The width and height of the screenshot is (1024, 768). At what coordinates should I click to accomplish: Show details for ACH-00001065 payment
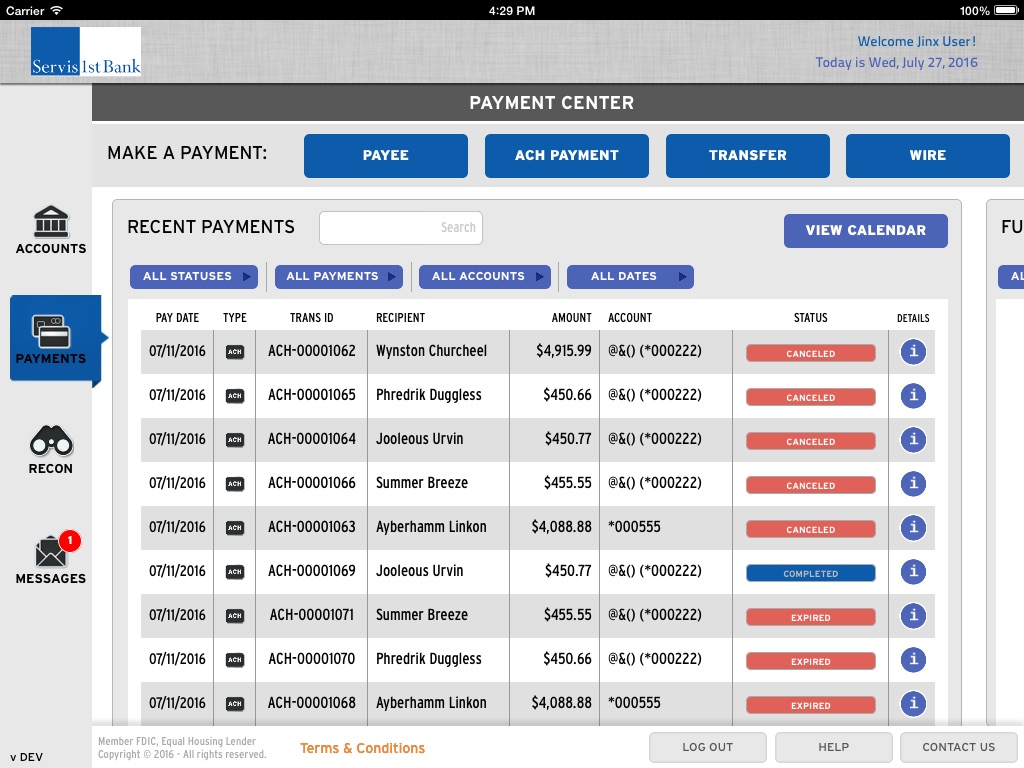(913, 396)
